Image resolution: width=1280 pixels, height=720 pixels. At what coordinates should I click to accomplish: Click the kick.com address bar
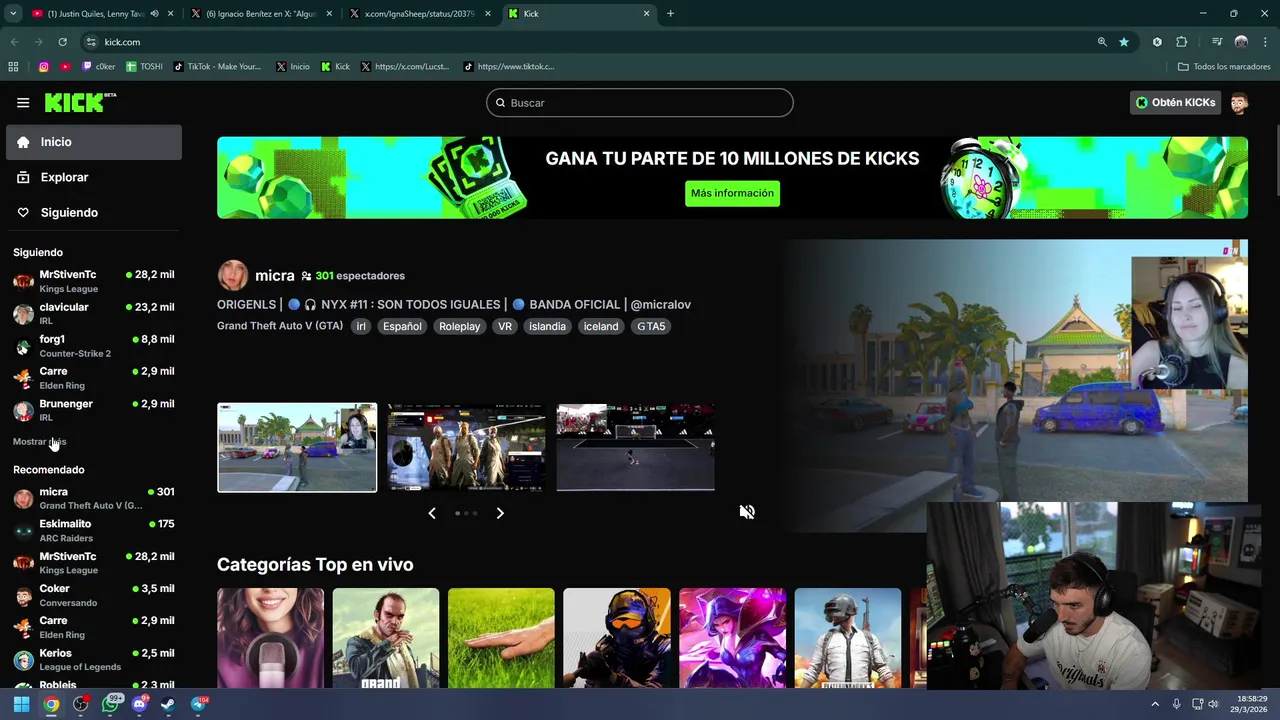click(x=590, y=42)
